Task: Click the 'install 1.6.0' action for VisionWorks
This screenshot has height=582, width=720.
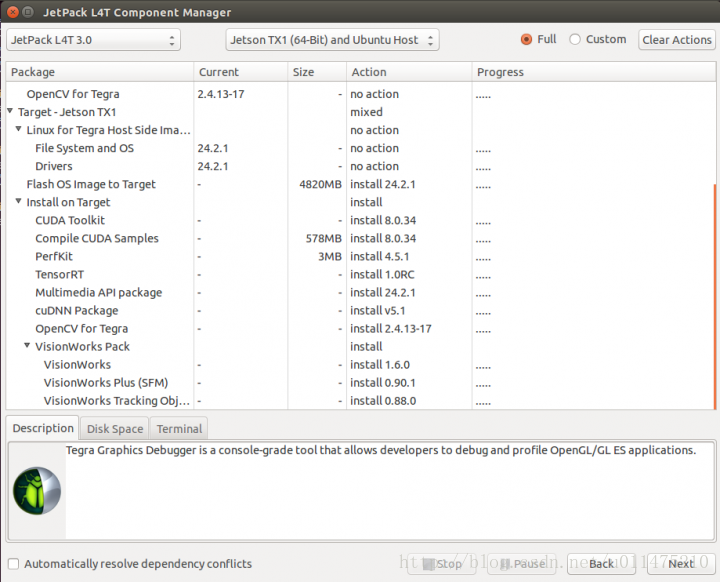Action: click(380, 365)
